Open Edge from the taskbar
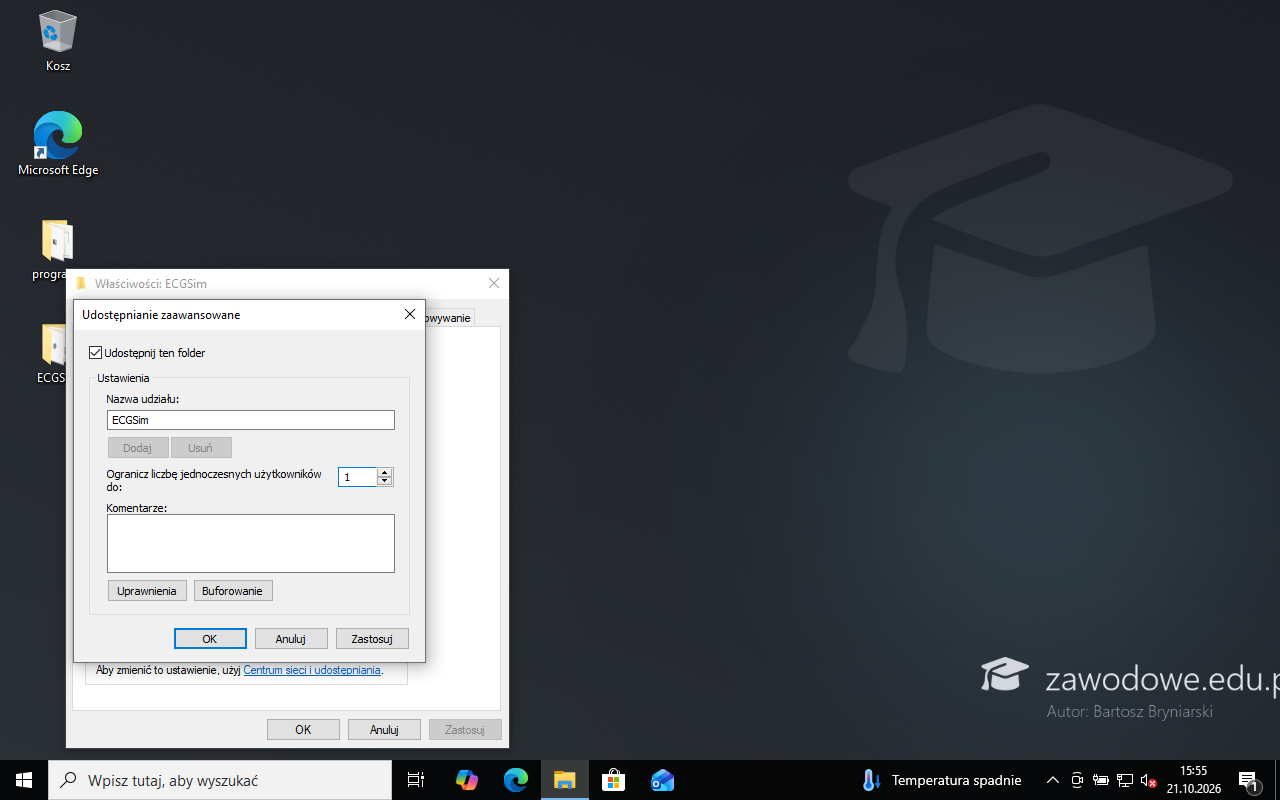Viewport: 1280px width, 800px height. [x=515, y=780]
